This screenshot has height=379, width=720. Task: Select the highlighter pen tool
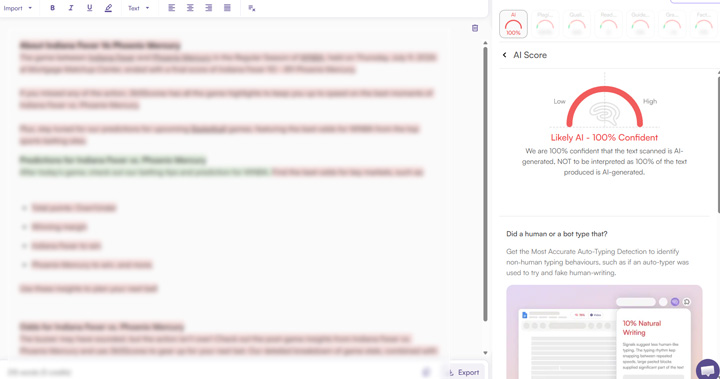108,8
